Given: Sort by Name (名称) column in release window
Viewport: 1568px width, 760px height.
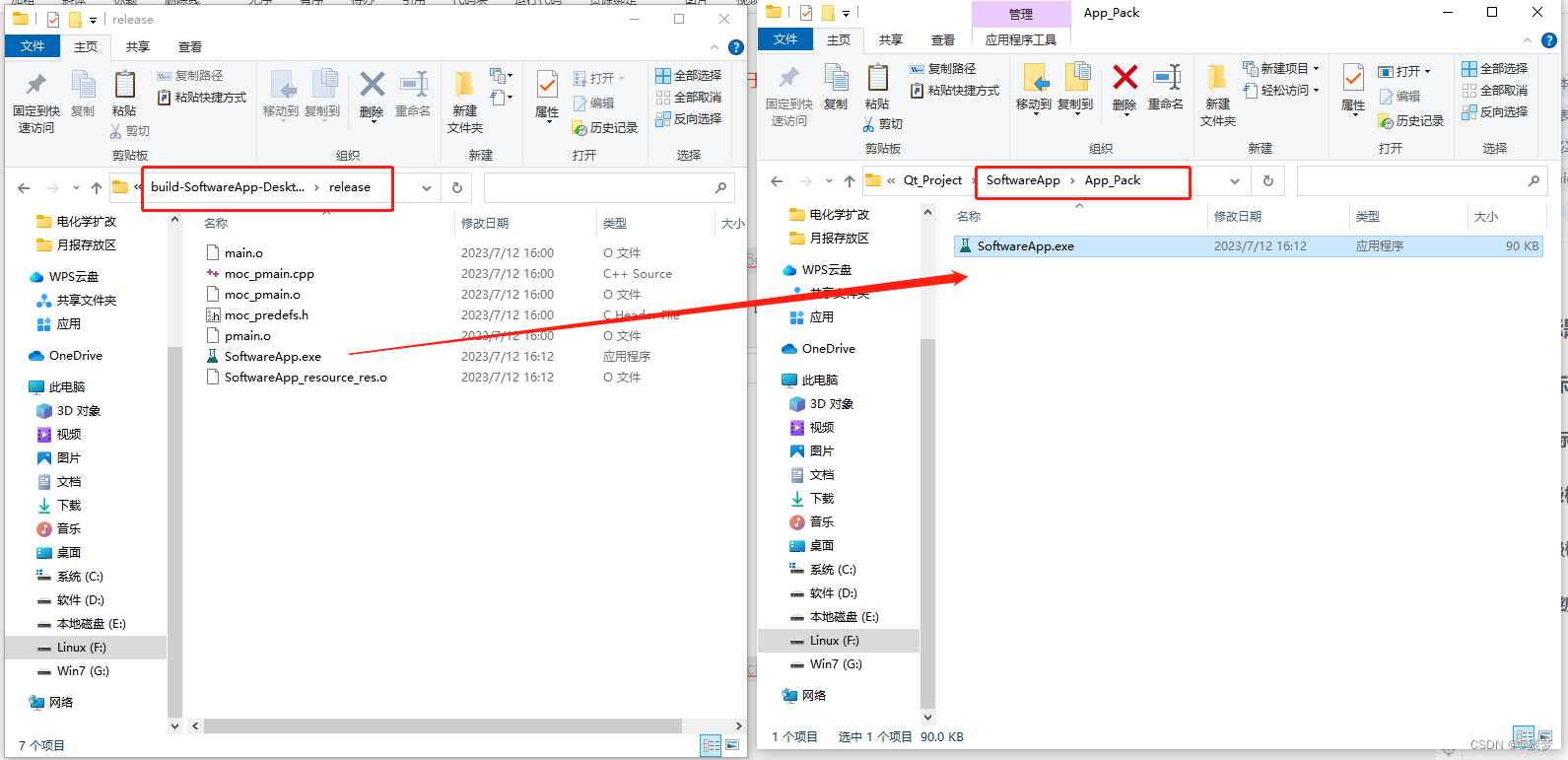Looking at the screenshot, I should click(216, 224).
